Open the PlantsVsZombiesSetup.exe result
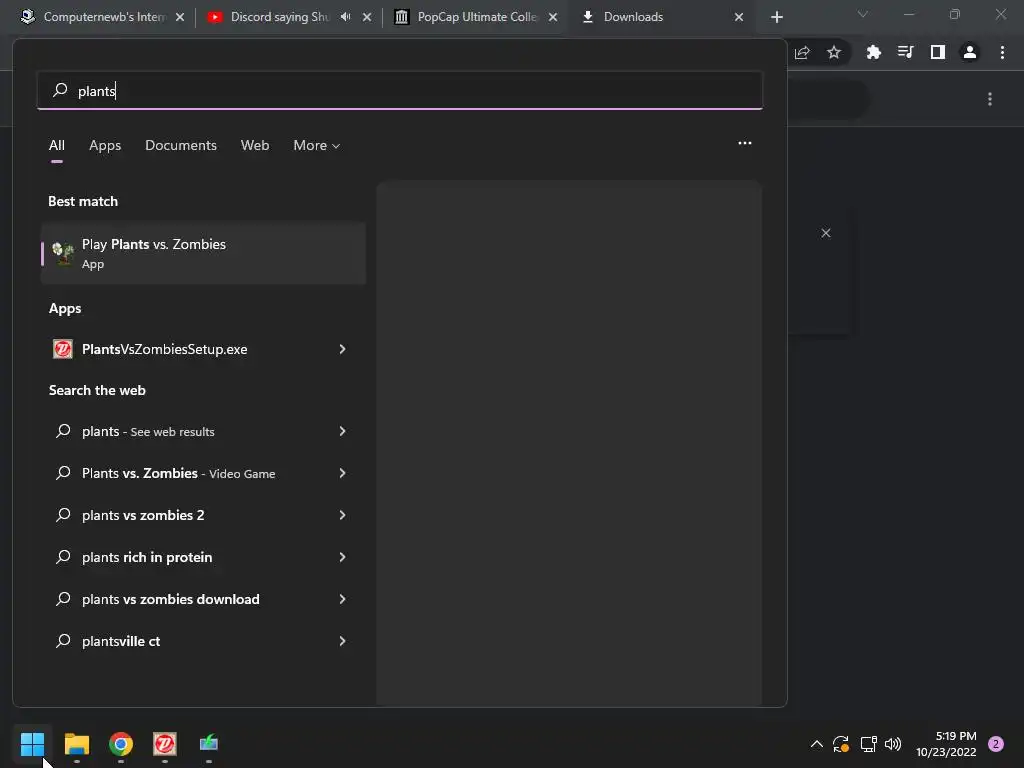 point(203,349)
